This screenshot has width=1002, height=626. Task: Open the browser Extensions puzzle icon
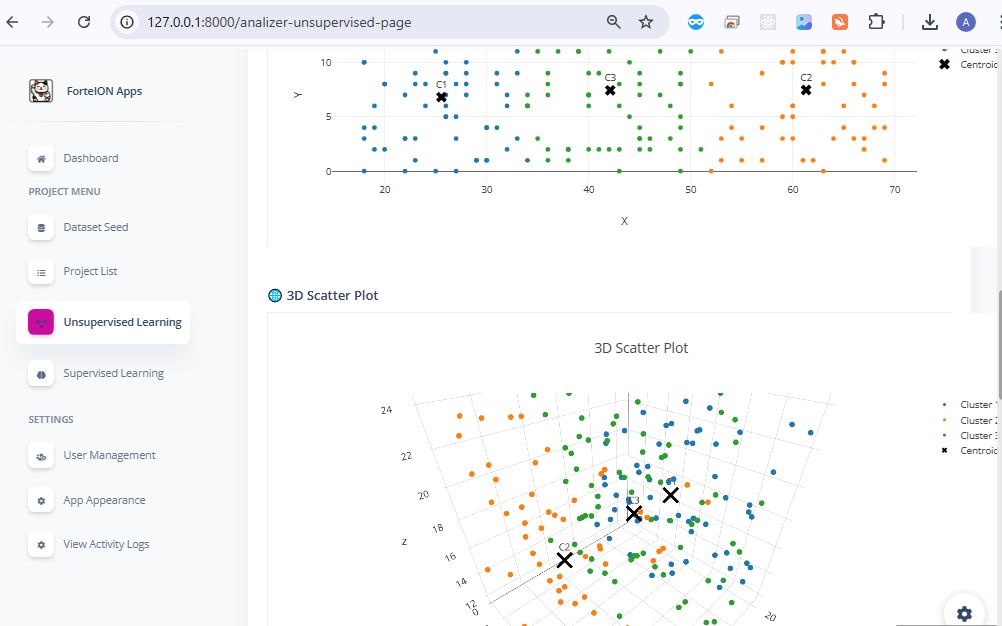[x=876, y=22]
